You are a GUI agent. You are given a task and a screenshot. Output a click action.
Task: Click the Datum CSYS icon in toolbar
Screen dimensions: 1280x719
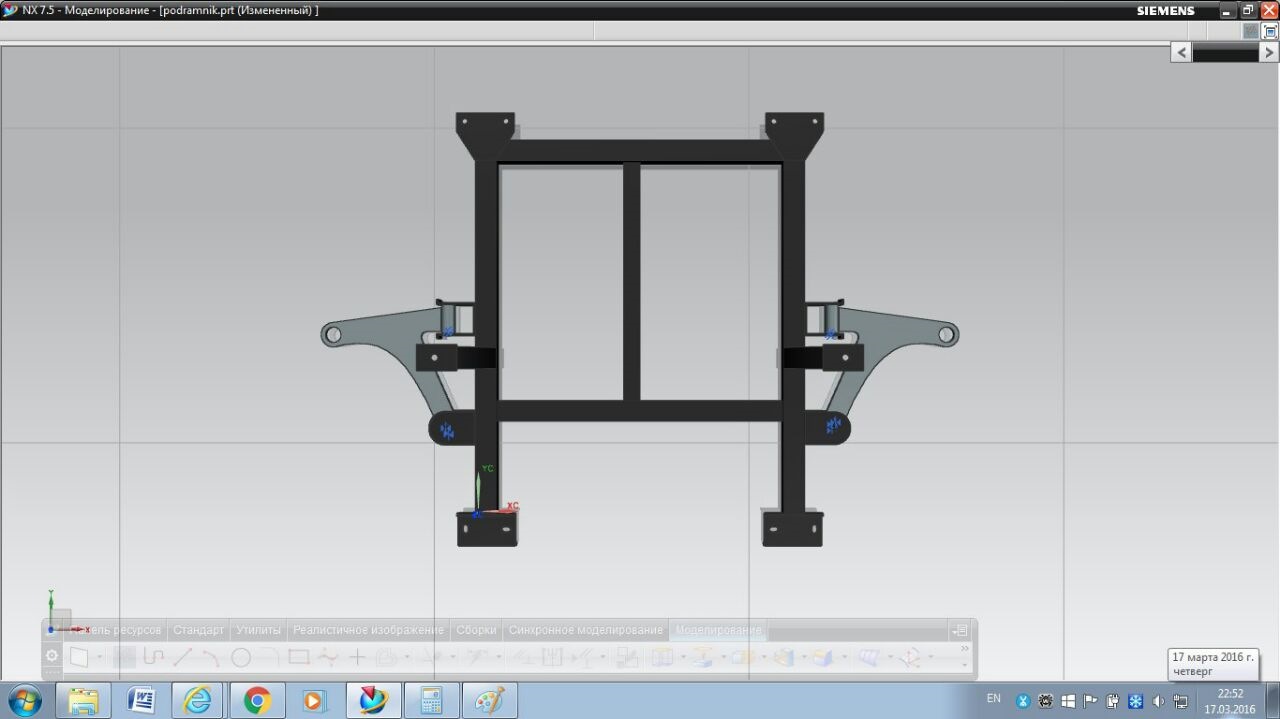tap(909, 657)
